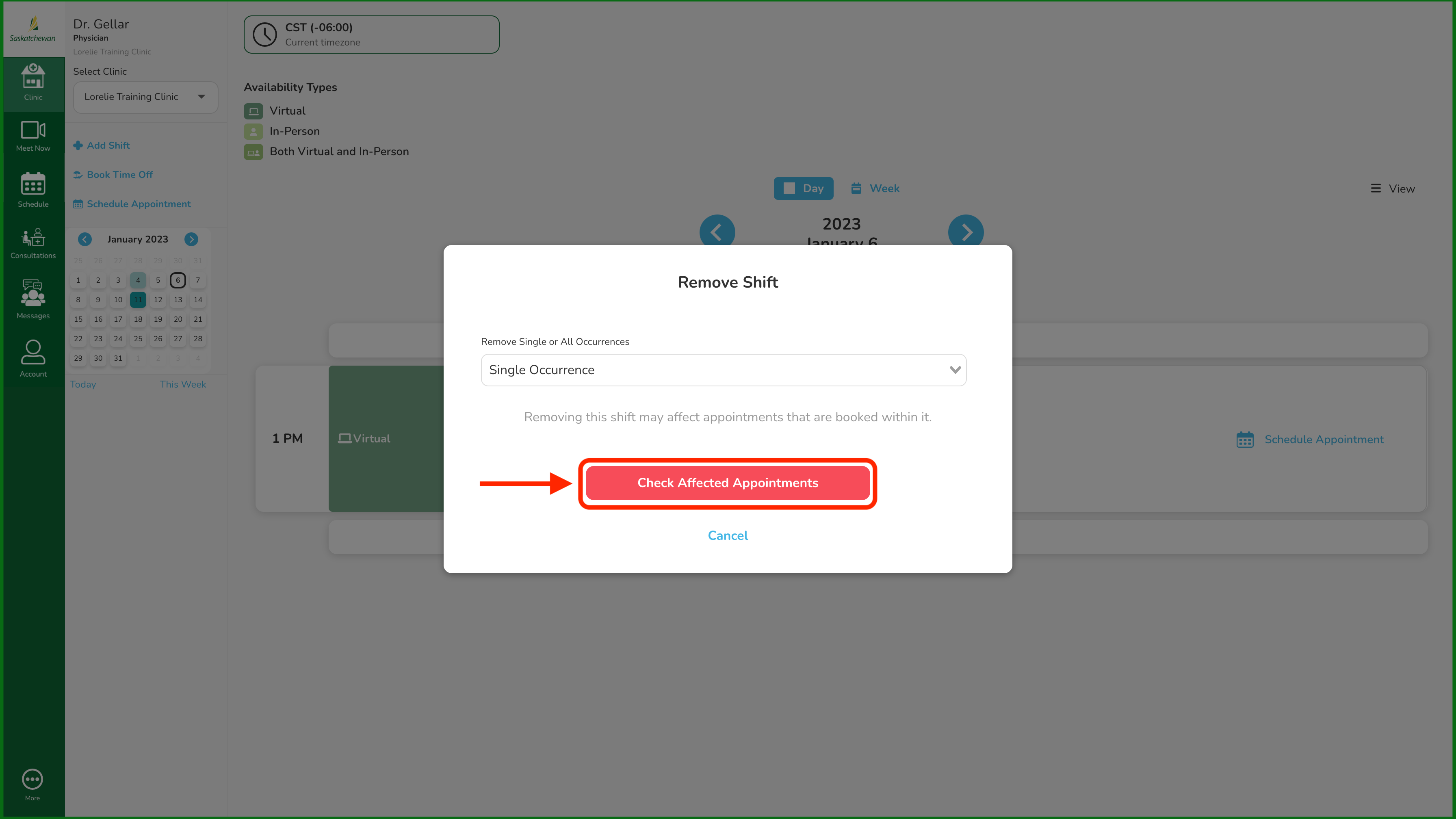Click the '1 PM' time label
The height and width of the screenshot is (819, 1456).
[x=287, y=439]
